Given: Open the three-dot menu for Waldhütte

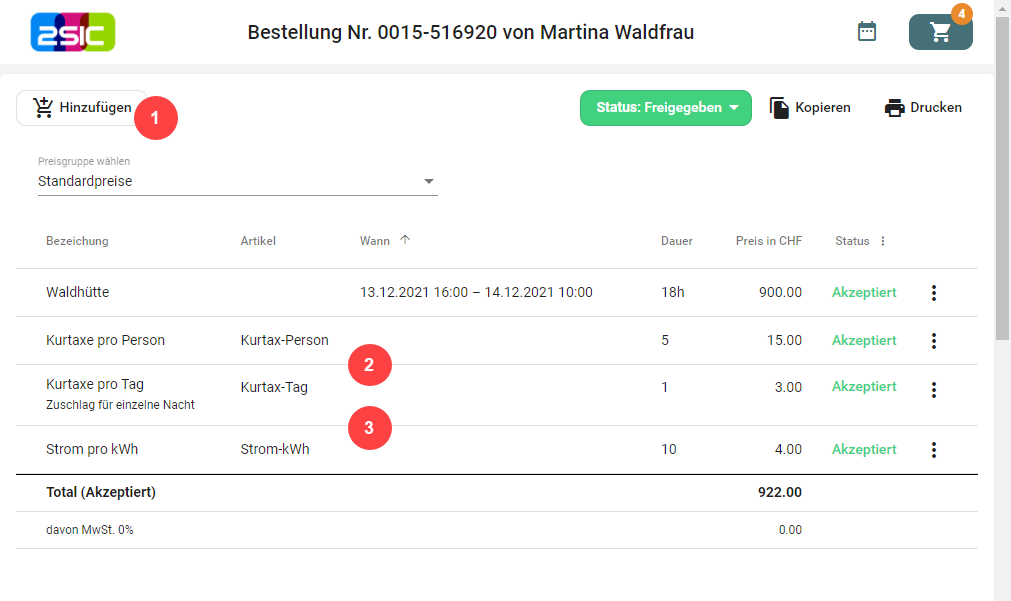Looking at the screenshot, I should (x=934, y=293).
